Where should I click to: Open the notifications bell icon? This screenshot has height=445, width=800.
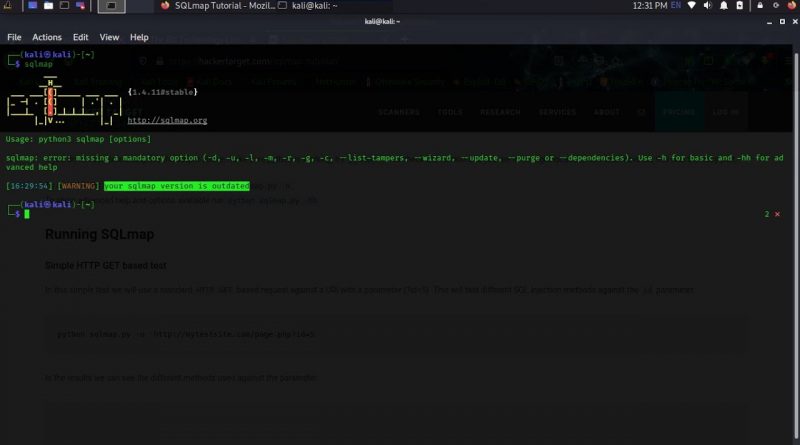[723, 6]
